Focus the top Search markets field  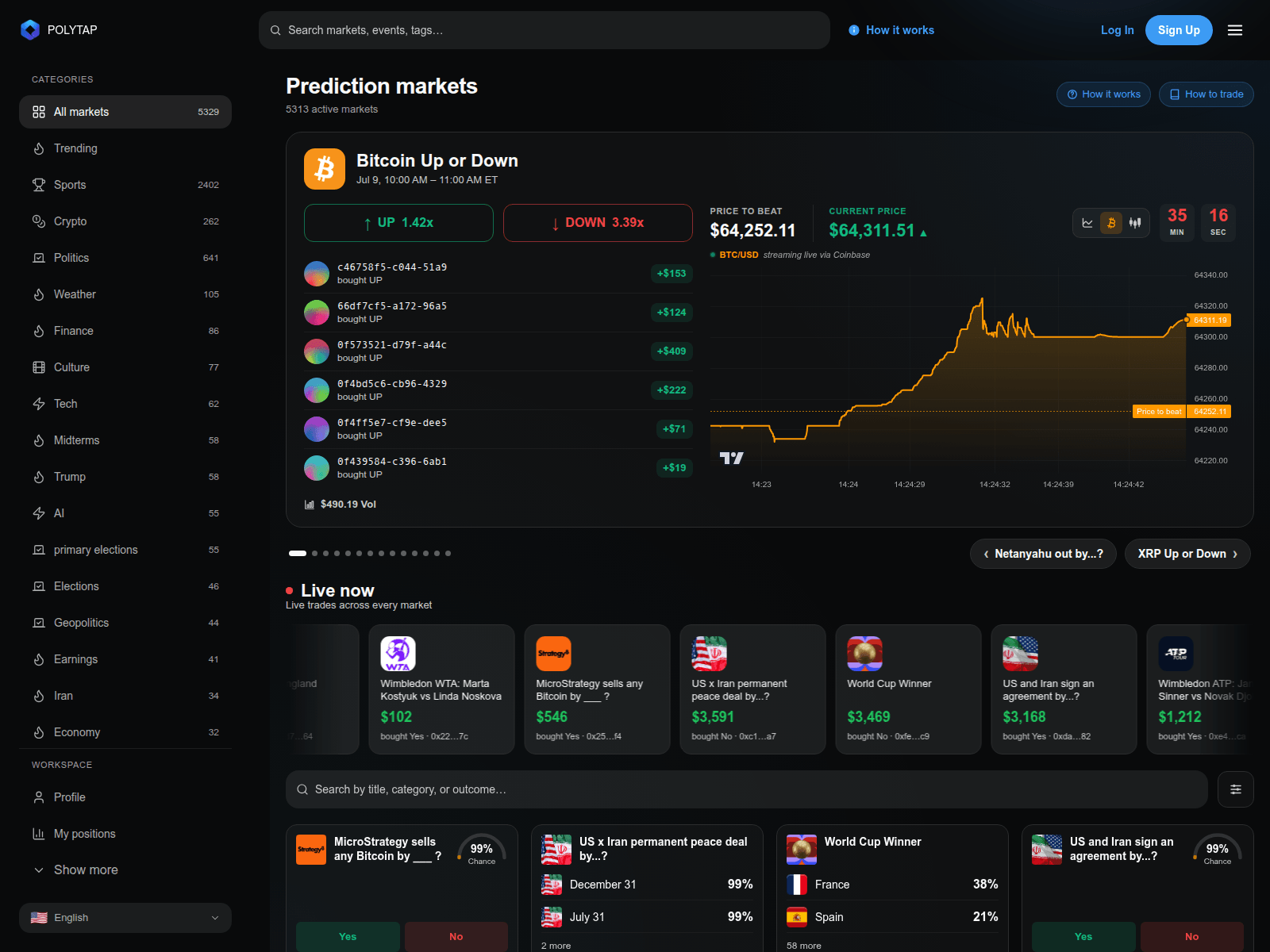click(x=545, y=30)
